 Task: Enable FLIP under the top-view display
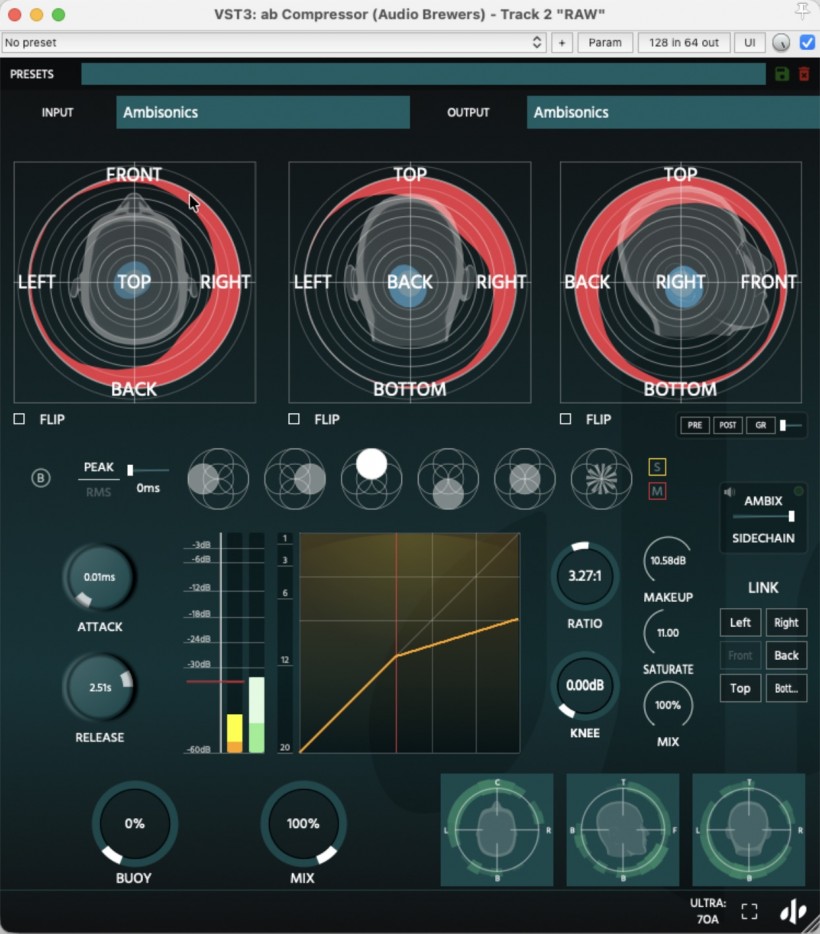pos(19,419)
